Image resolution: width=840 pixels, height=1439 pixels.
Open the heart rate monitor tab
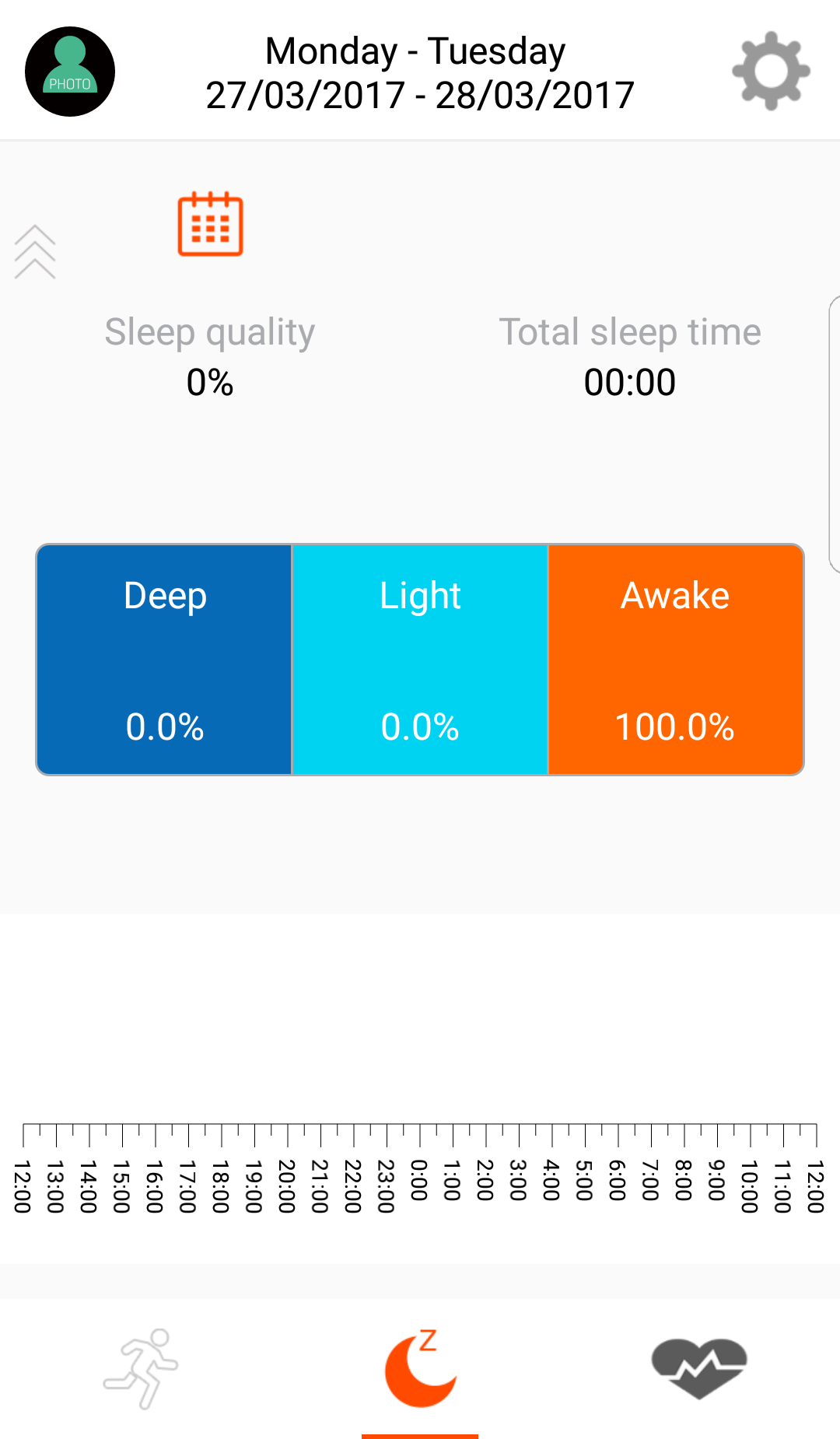(698, 1369)
